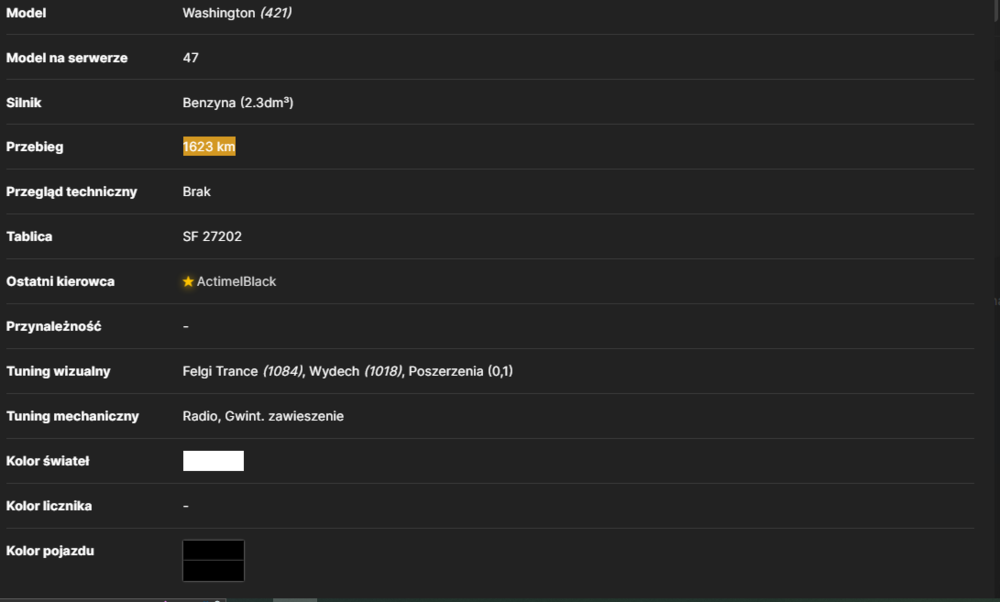Open the ActimelBlack driver profile link
Screen dimensions: 1000x602
[236, 281]
